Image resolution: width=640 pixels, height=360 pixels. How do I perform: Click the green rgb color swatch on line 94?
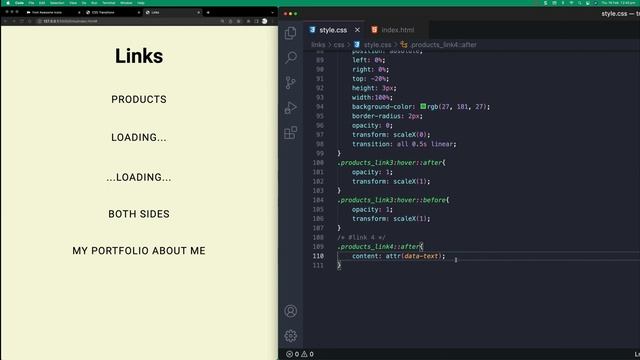[x=423, y=107]
